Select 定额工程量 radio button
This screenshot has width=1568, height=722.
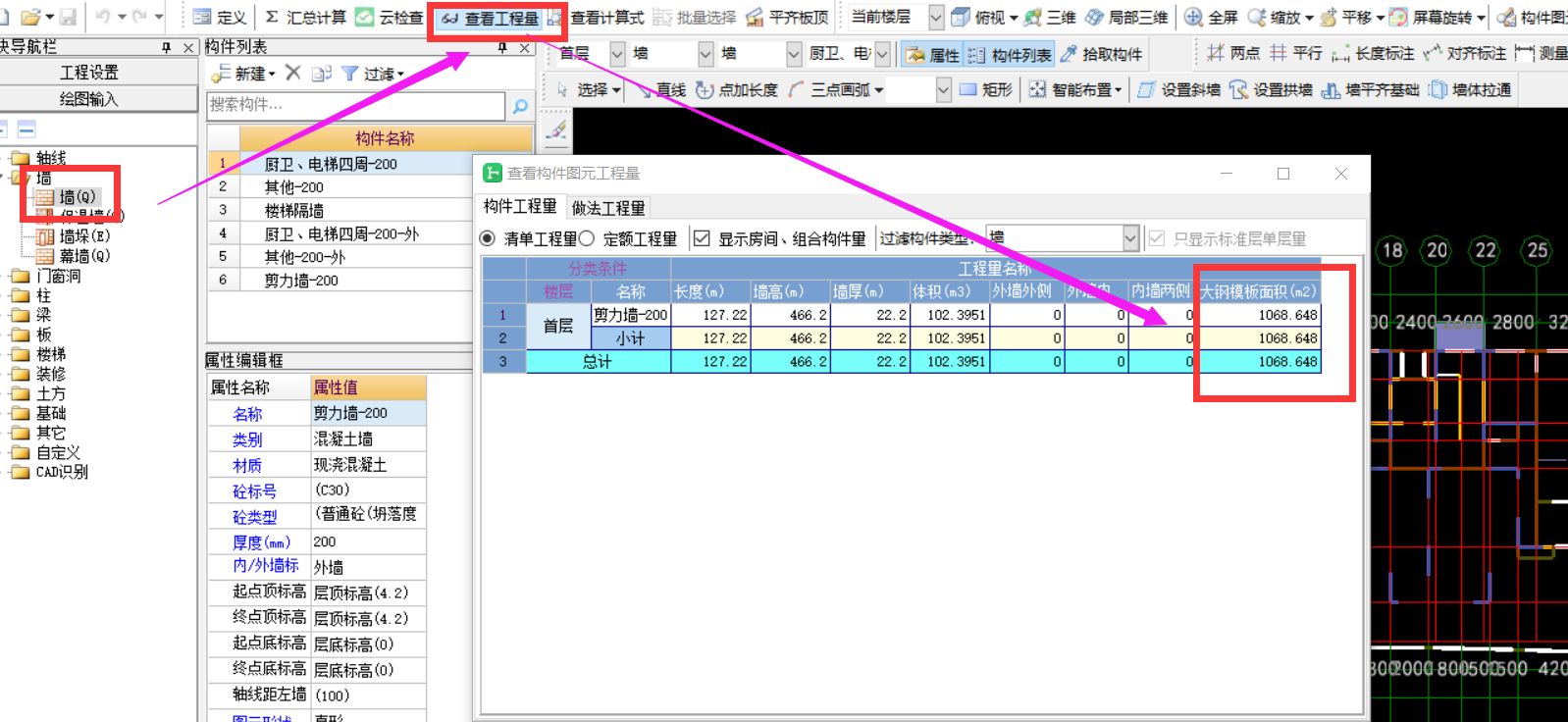tap(587, 238)
